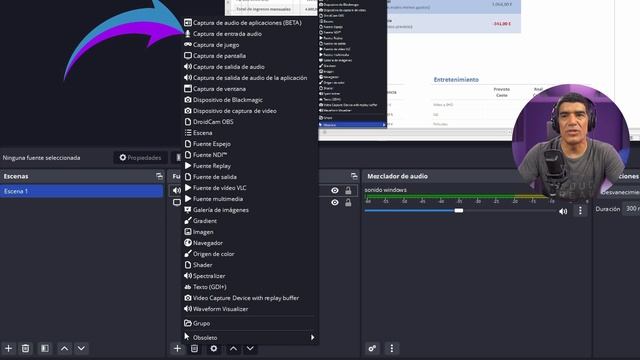Image resolution: width=640 pixels, height=360 pixels.
Task: Select speaker icon of first source row
Action: pyautogui.click(x=176, y=190)
